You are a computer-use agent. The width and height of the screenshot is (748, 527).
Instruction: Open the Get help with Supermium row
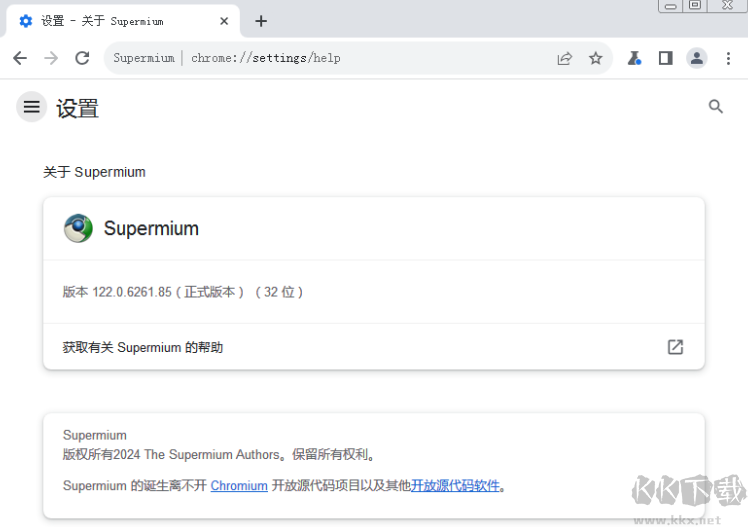click(x=374, y=347)
